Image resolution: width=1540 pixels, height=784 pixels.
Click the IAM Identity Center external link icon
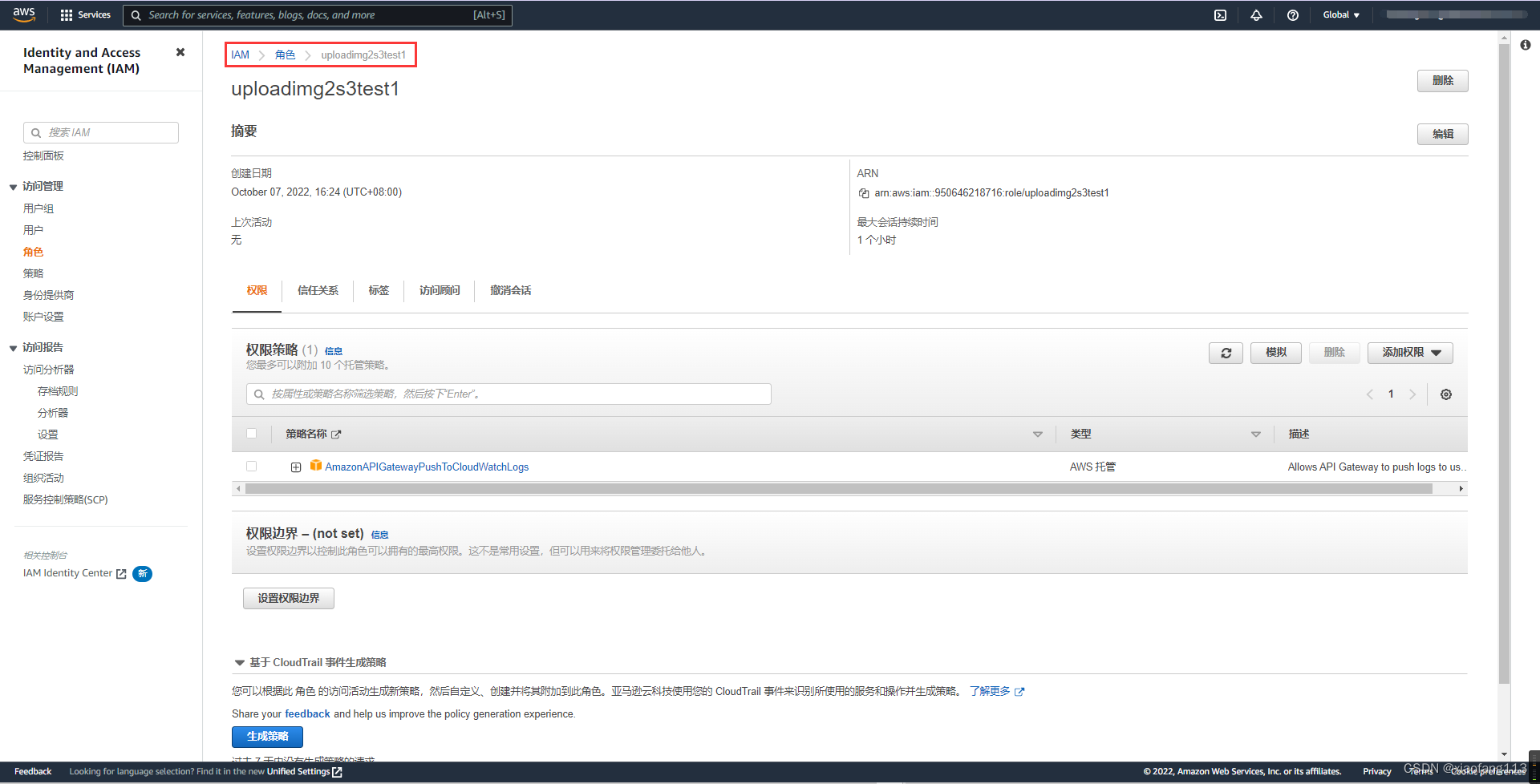point(121,574)
